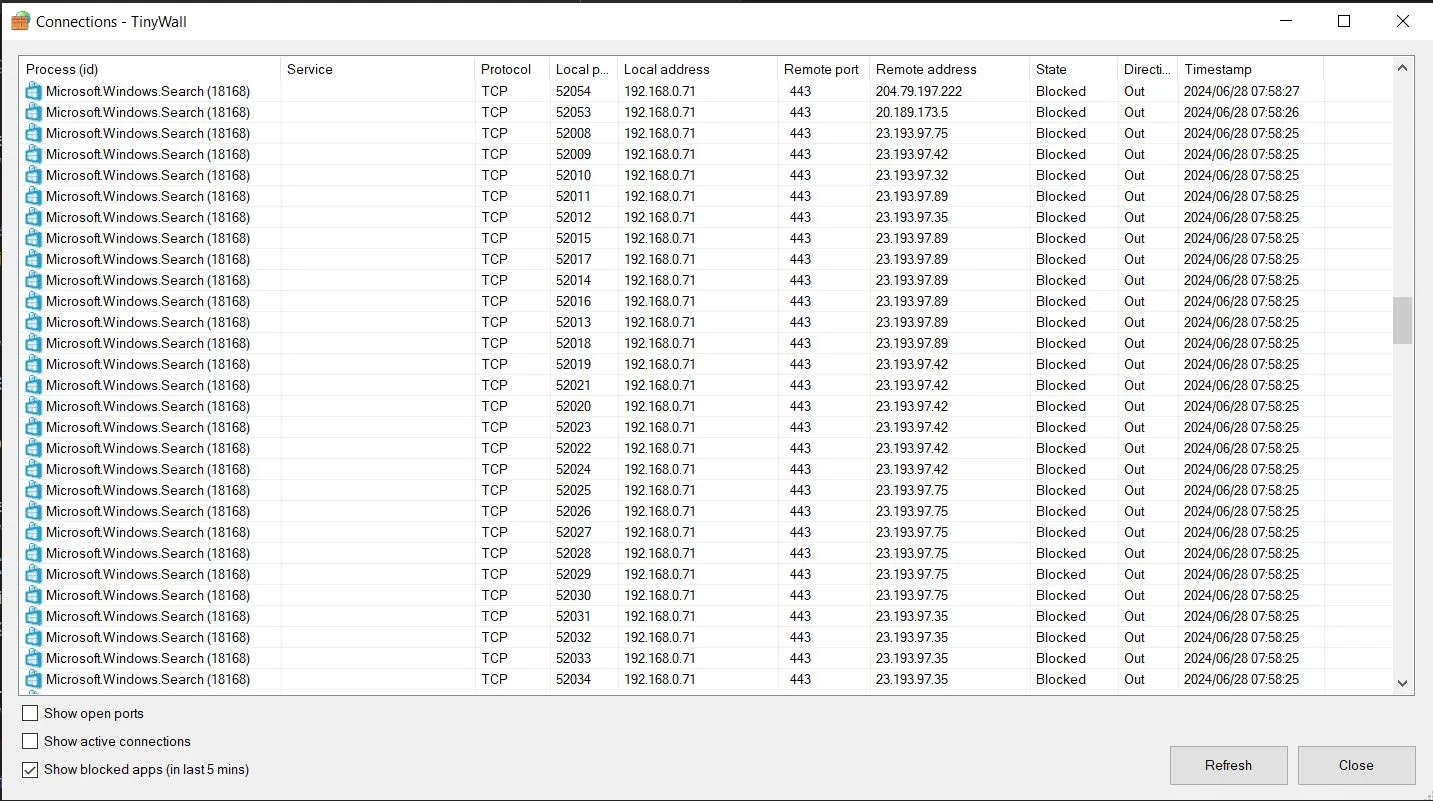The image size is (1433, 801).
Task: Click the local port cell 52029
Action: [x=573, y=574]
